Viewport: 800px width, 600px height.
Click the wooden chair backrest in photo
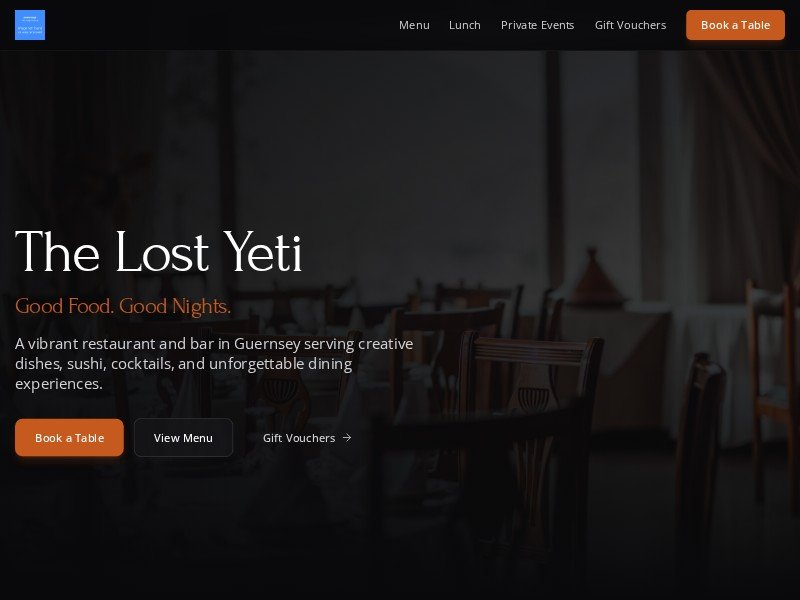[x=531, y=352]
